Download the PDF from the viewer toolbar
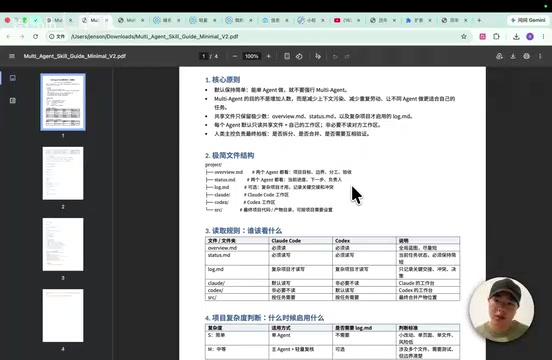Screen dimensions: 552x360 pos(513,56)
